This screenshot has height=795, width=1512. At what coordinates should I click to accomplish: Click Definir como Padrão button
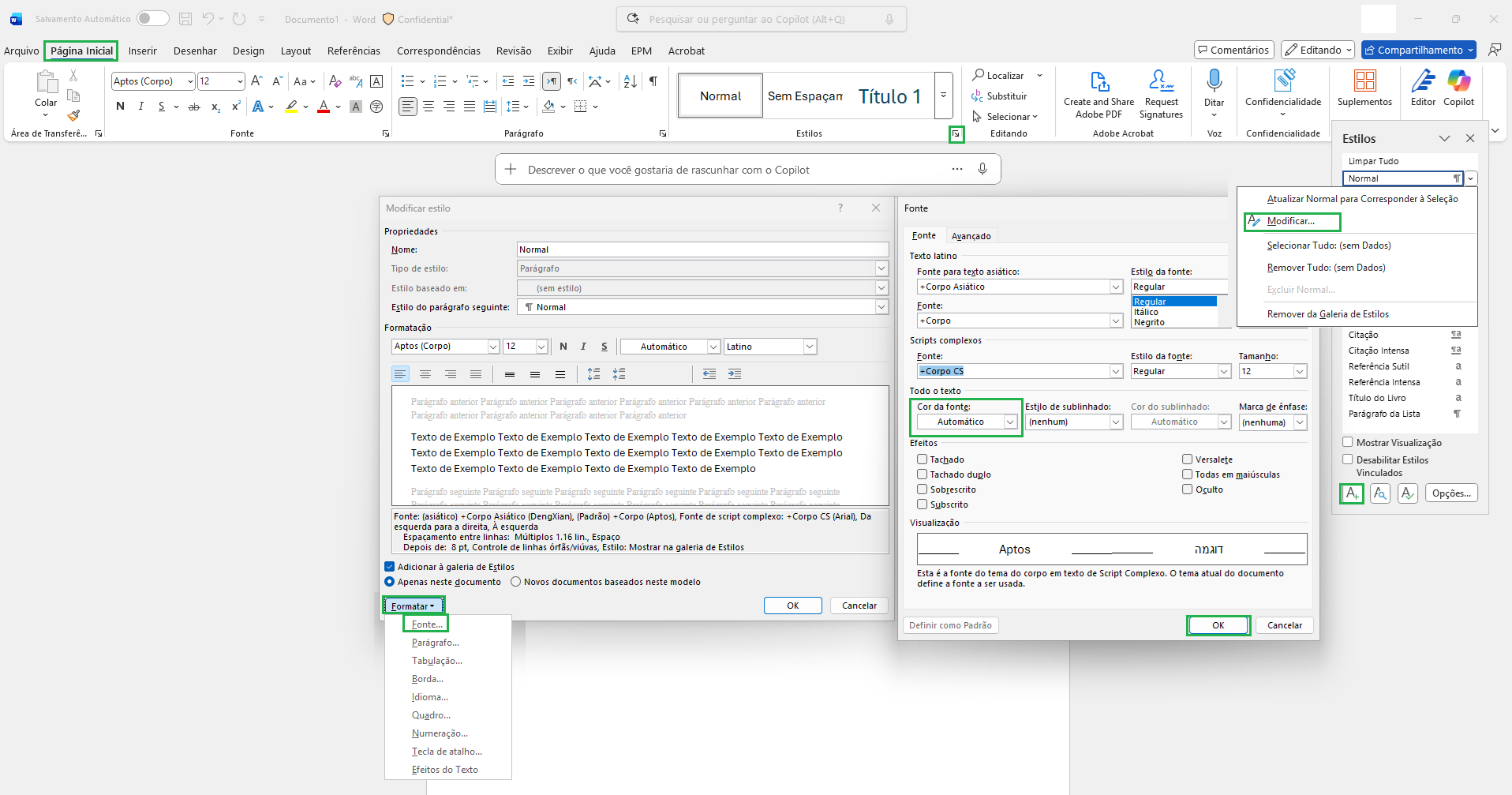tap(950, 625)
